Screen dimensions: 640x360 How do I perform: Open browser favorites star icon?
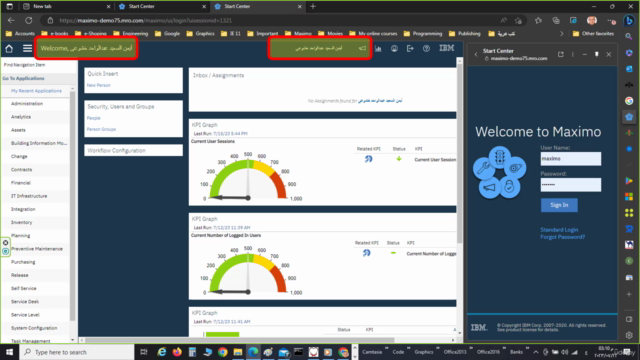pyautogui.click(x=538, y=20)
